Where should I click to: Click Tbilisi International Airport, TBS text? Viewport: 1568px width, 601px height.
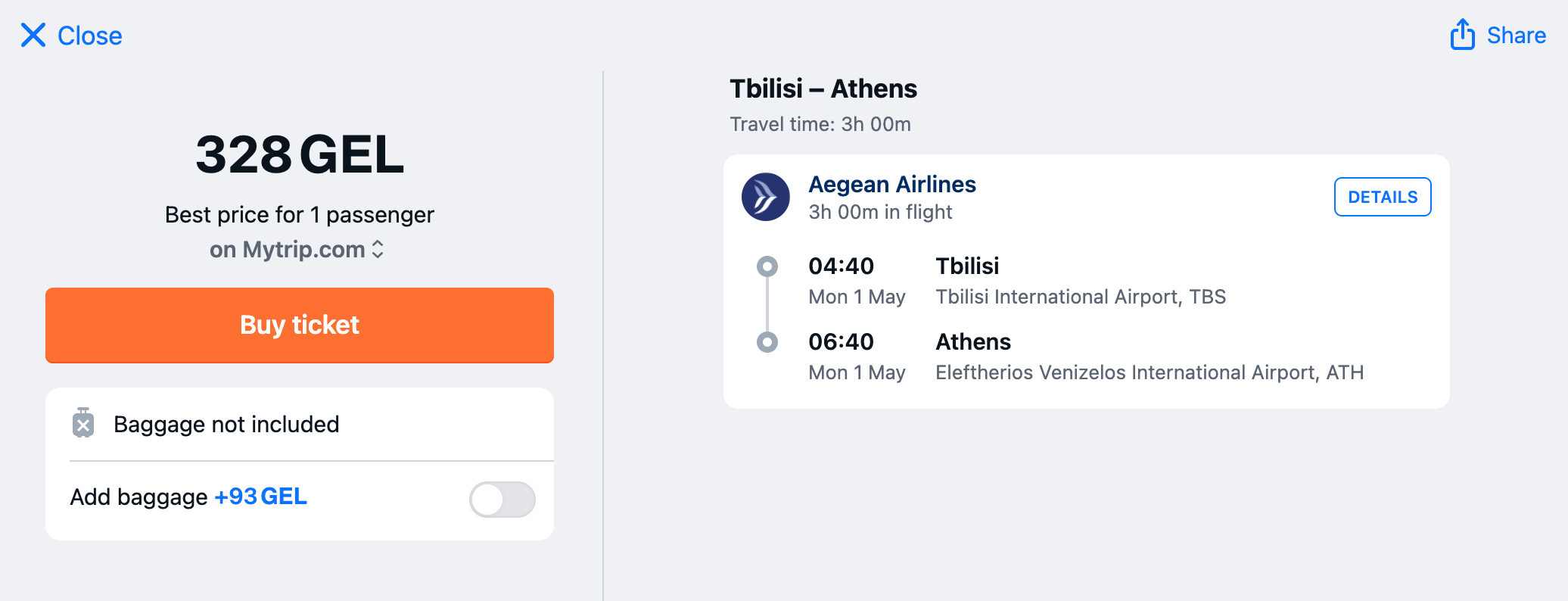[x=1081, y=297]
